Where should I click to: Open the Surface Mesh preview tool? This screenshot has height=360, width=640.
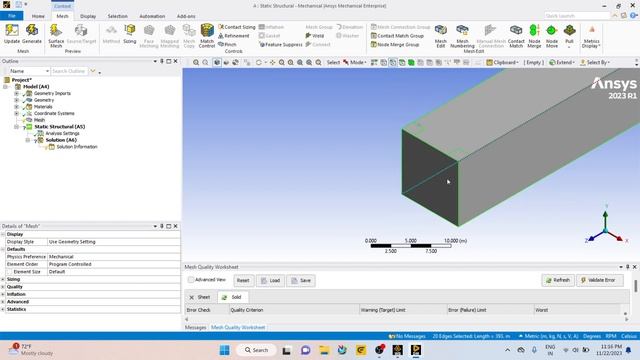56,36
